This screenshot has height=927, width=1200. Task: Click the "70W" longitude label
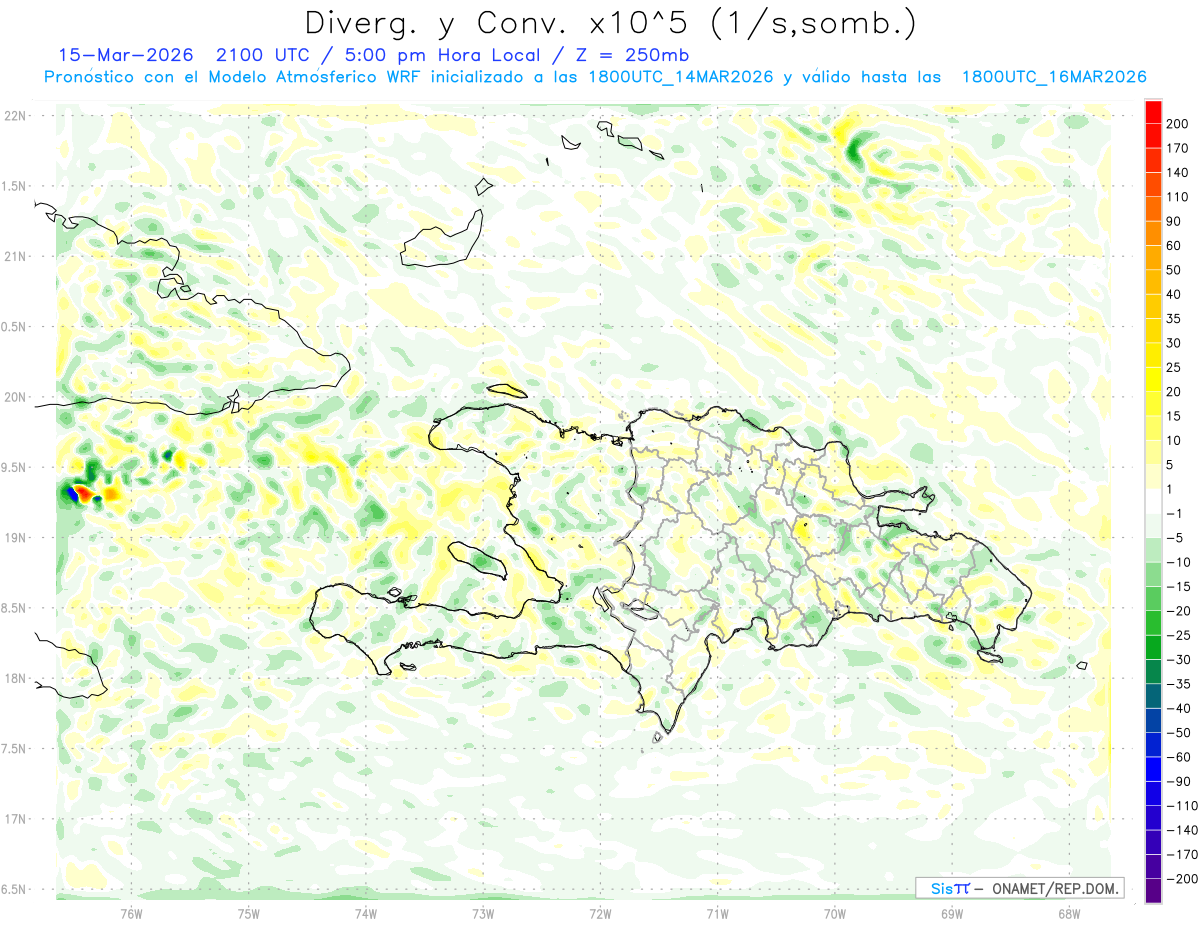834,914
